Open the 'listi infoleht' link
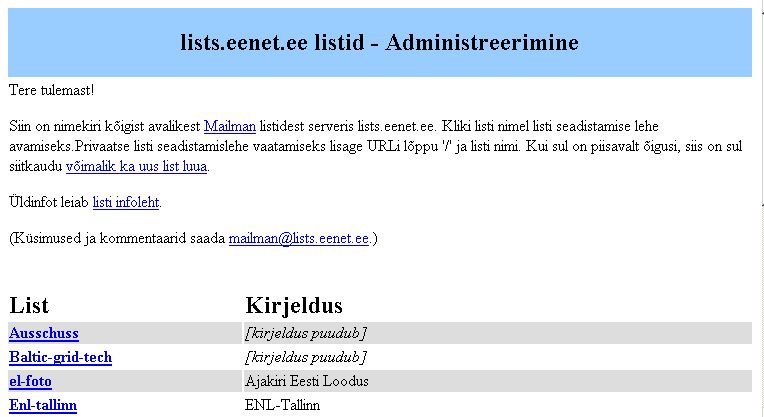The height and width of the screenshot is (417, 764). tap(126, 202)
